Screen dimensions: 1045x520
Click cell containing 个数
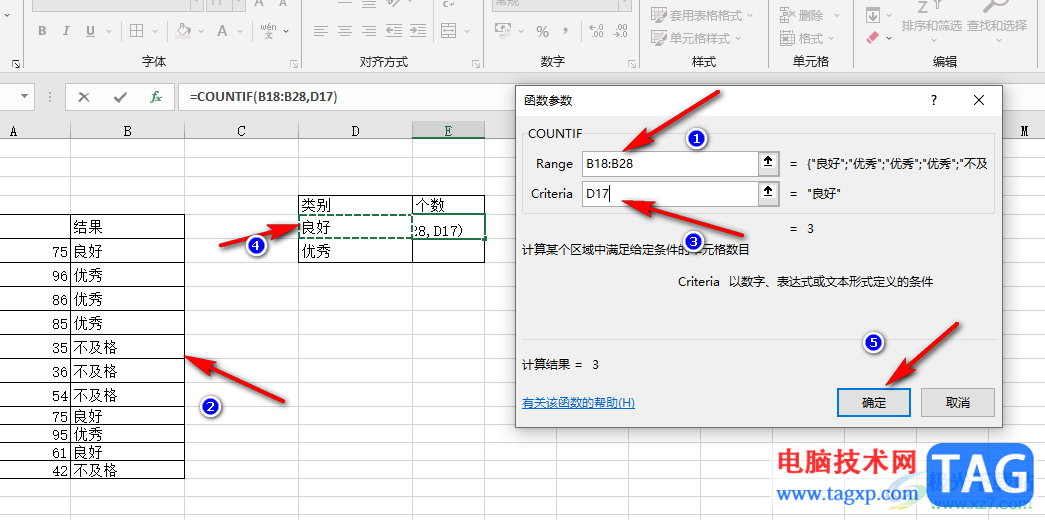[x=449, y=205]
